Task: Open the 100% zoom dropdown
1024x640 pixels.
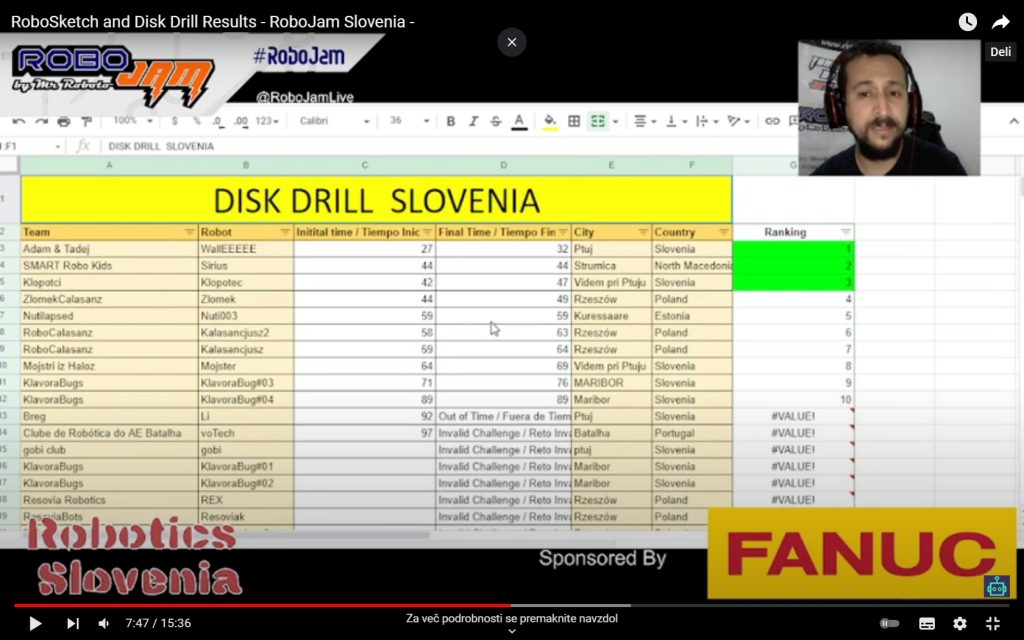Action: (133, 121)
